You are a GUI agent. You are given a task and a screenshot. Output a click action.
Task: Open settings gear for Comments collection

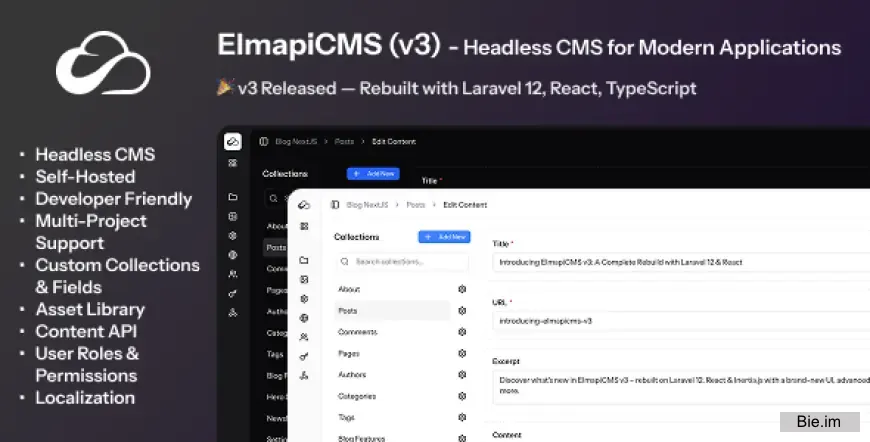[x=462, y=332]
